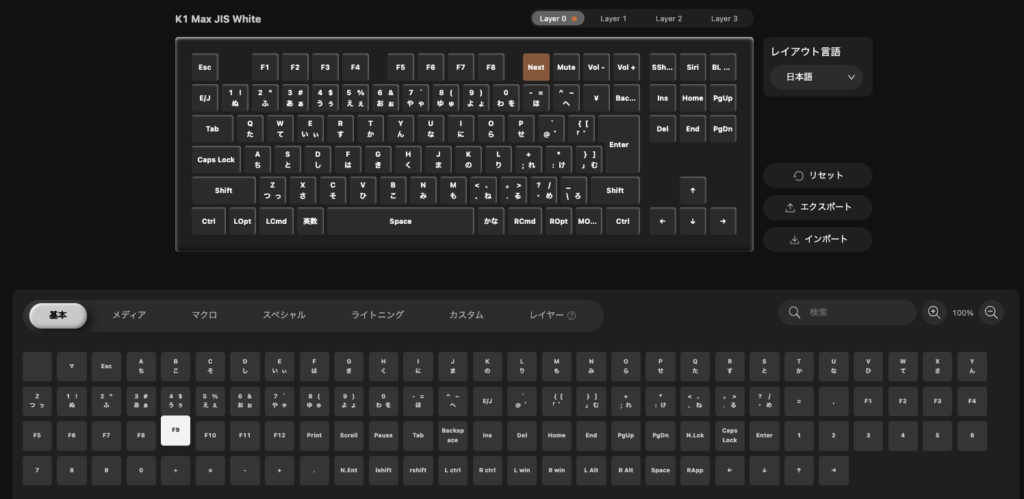Open the ライトニング tab
Image resolution: width=1024 pixels, height=499 pixels.
pyautogui.click(x=377, y=315)
